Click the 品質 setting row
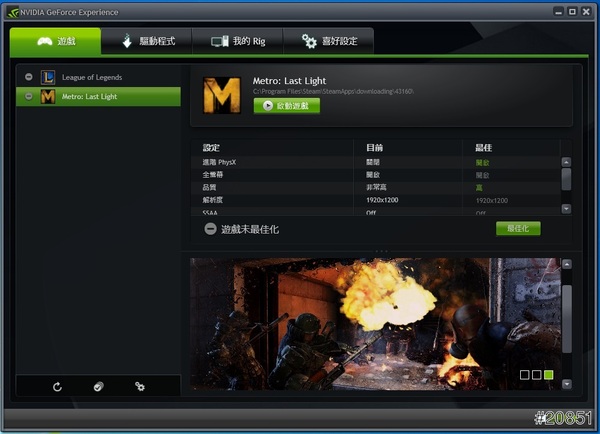600x434 pixels. (x=375, y=188)
